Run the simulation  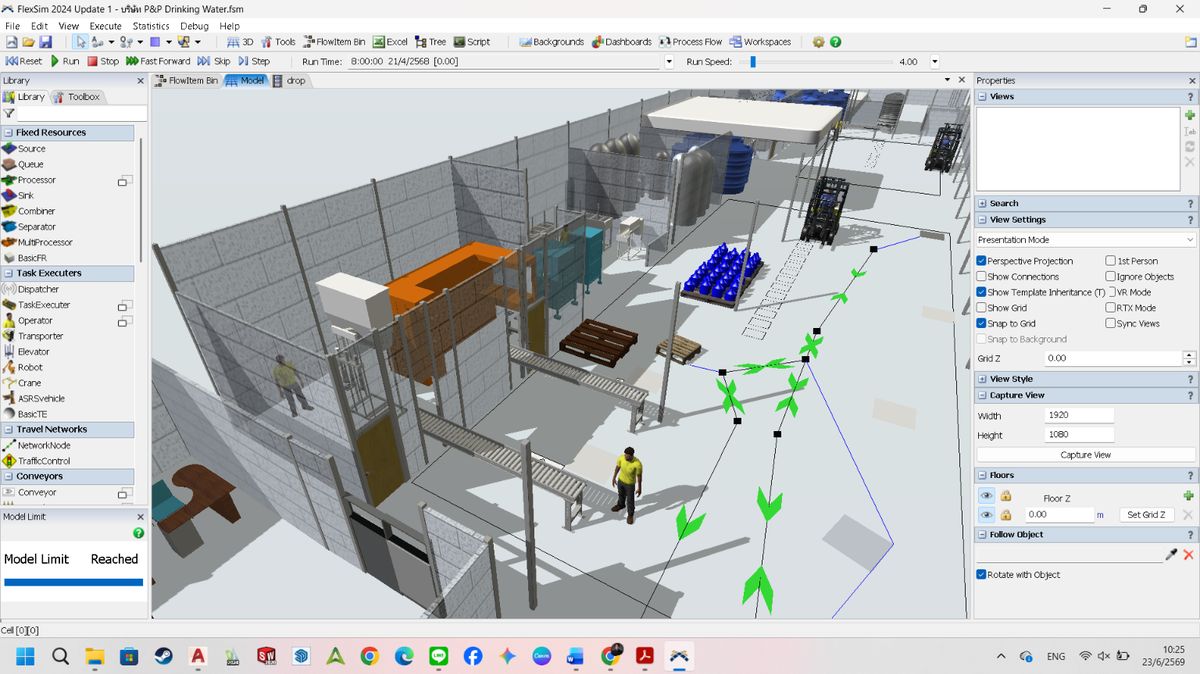(65, 61)
